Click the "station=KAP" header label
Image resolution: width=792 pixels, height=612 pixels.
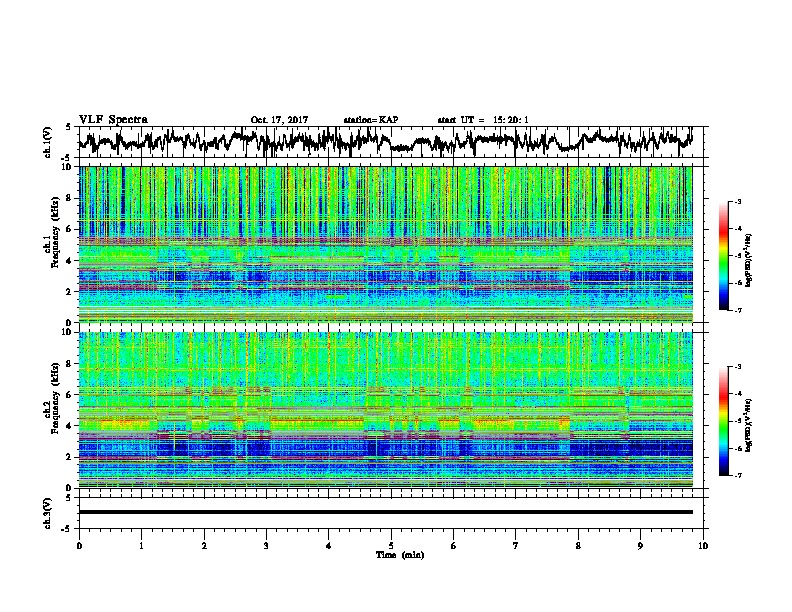tap(371, 120)
